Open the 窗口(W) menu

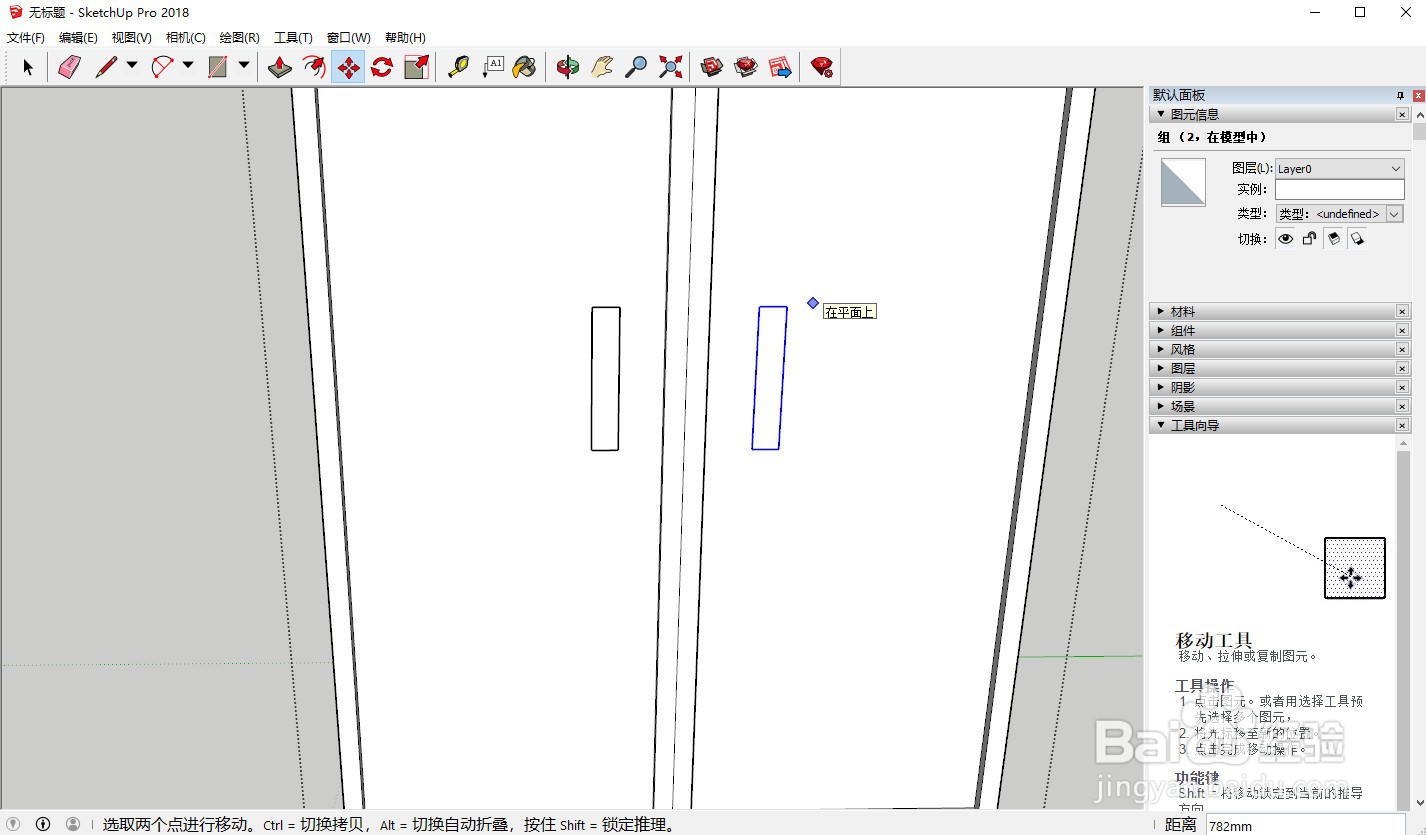coord(348,38)
